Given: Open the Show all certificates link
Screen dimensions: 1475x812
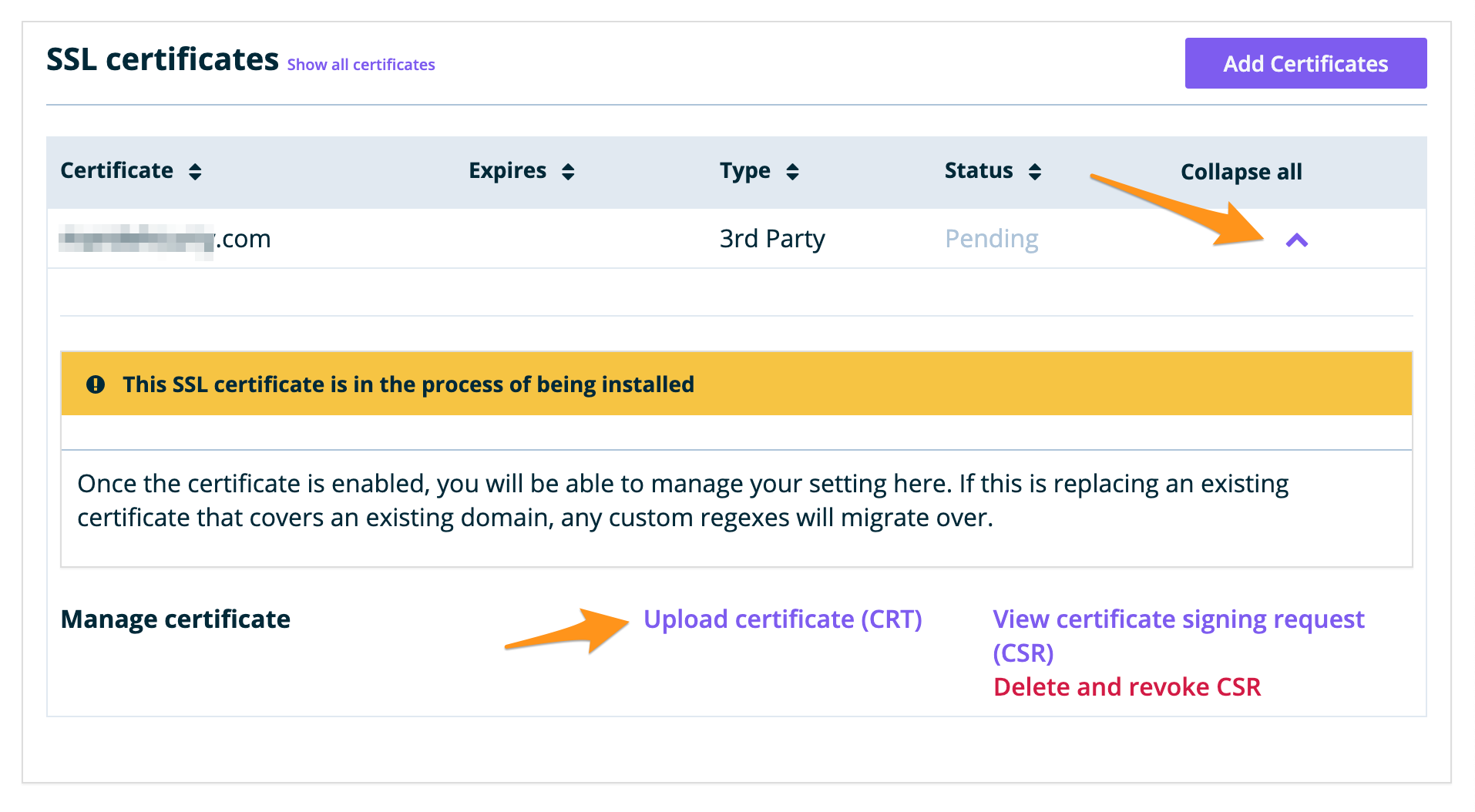Looking at the screenshot, I should pos(361,65).
